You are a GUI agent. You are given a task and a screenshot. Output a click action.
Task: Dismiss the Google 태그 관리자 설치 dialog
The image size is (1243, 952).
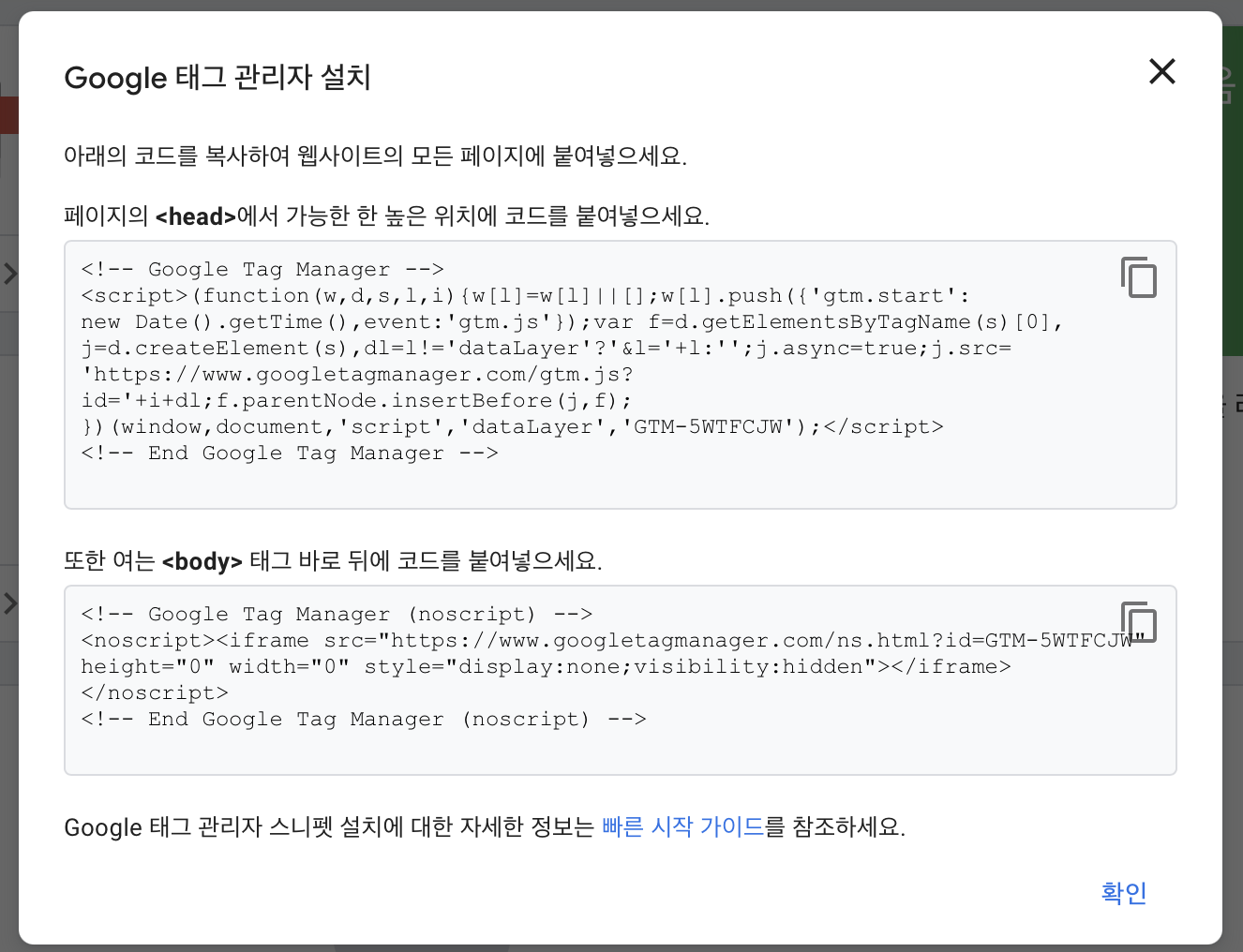pos(1161,71)
